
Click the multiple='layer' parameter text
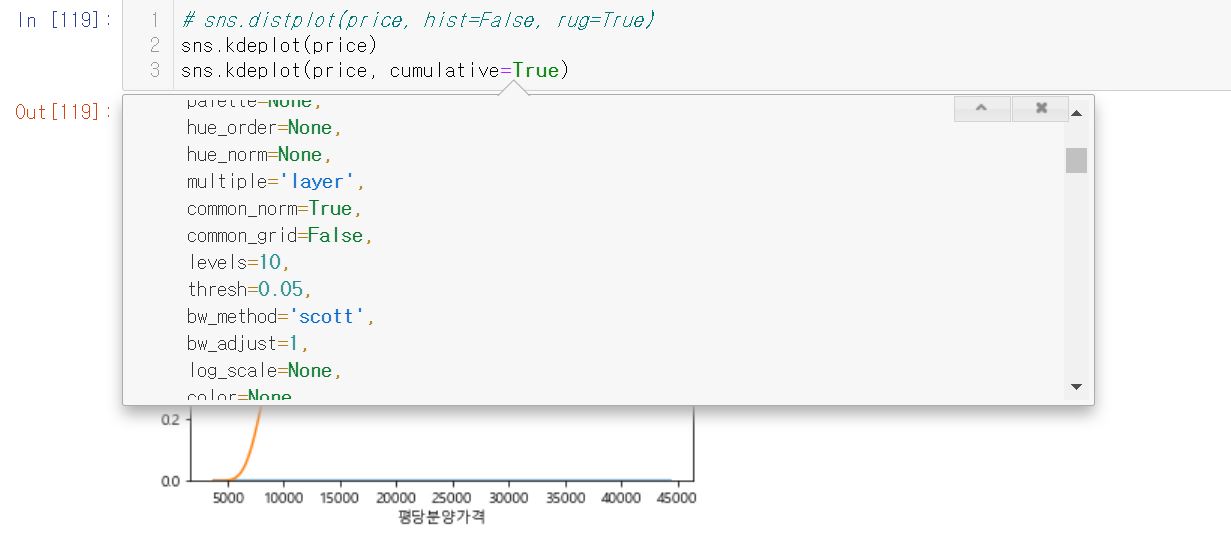tap(277, 182)
